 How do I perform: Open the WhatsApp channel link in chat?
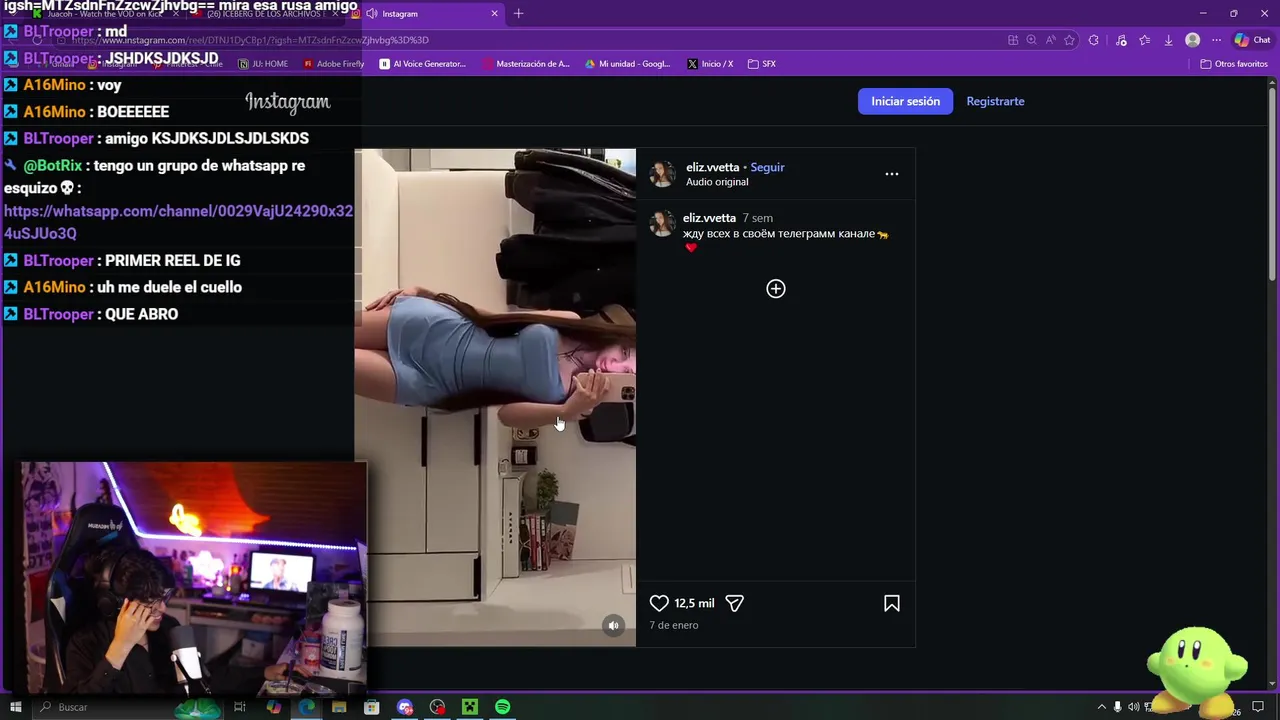178,222
